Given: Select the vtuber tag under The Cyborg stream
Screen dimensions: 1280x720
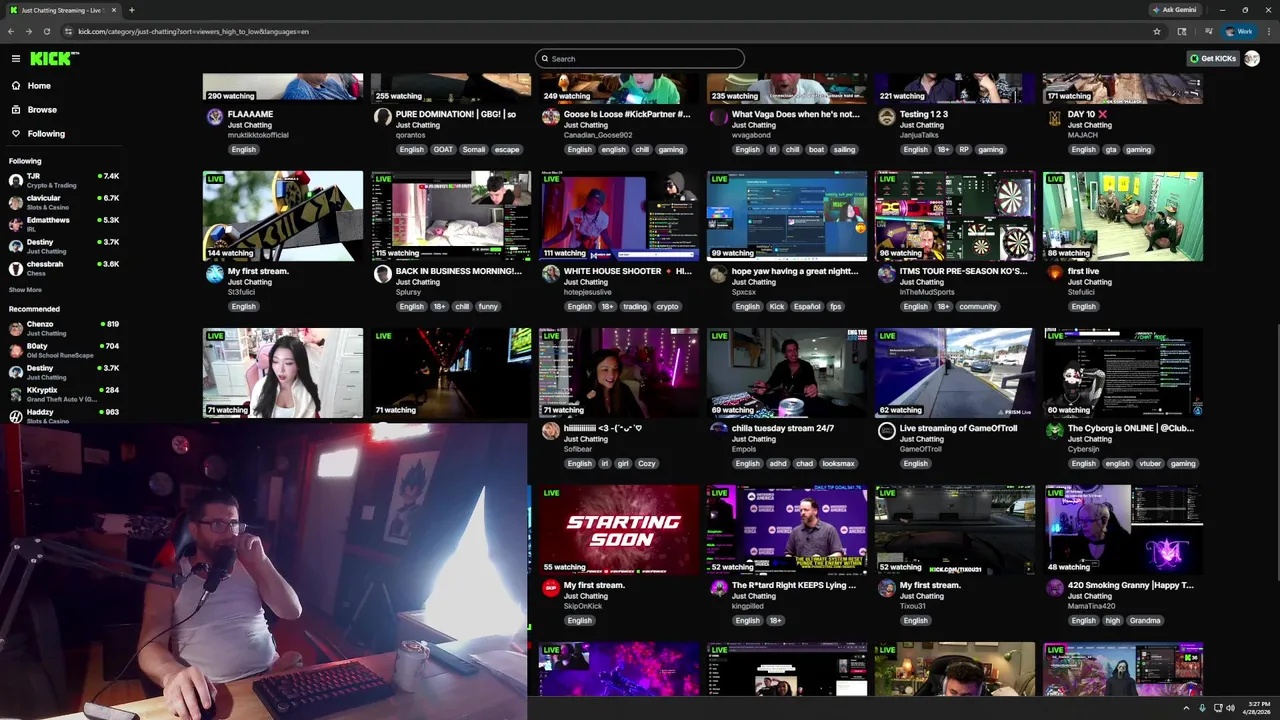Looking at the screenshot, I should click(1150, 464).
